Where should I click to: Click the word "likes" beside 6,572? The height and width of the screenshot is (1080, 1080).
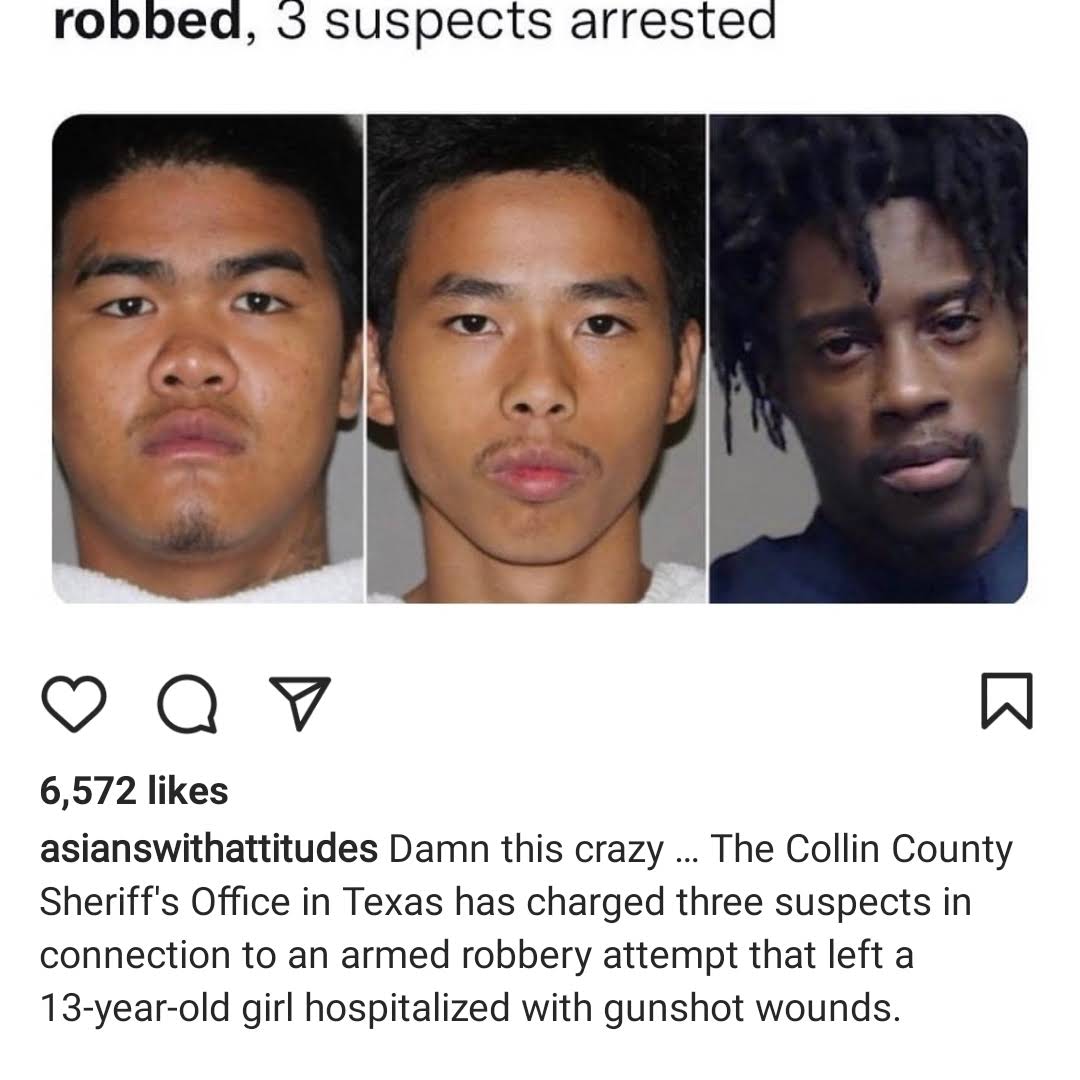[187, 790]
